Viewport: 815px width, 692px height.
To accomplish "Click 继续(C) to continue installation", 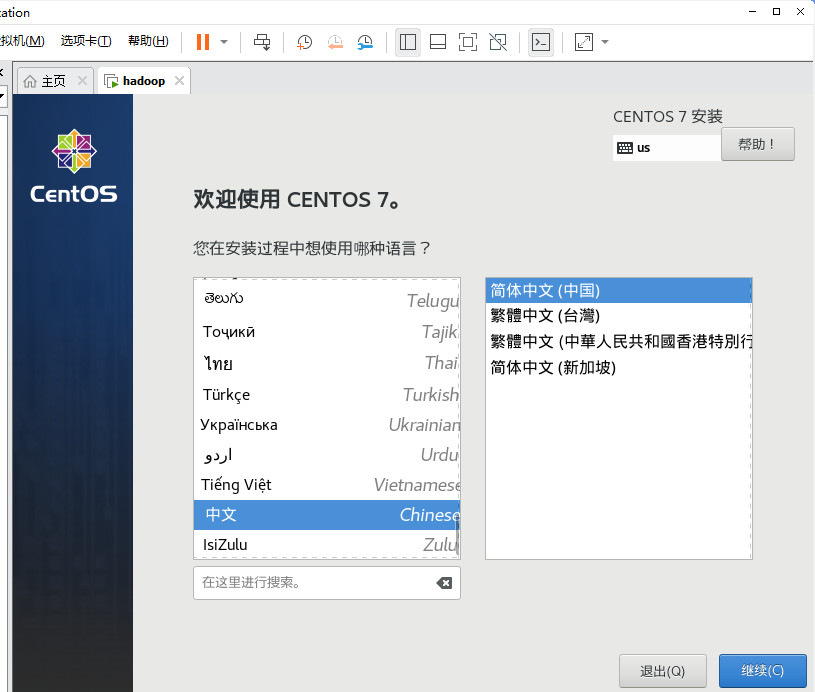I will pyautogui.click(x=763, y=671).
